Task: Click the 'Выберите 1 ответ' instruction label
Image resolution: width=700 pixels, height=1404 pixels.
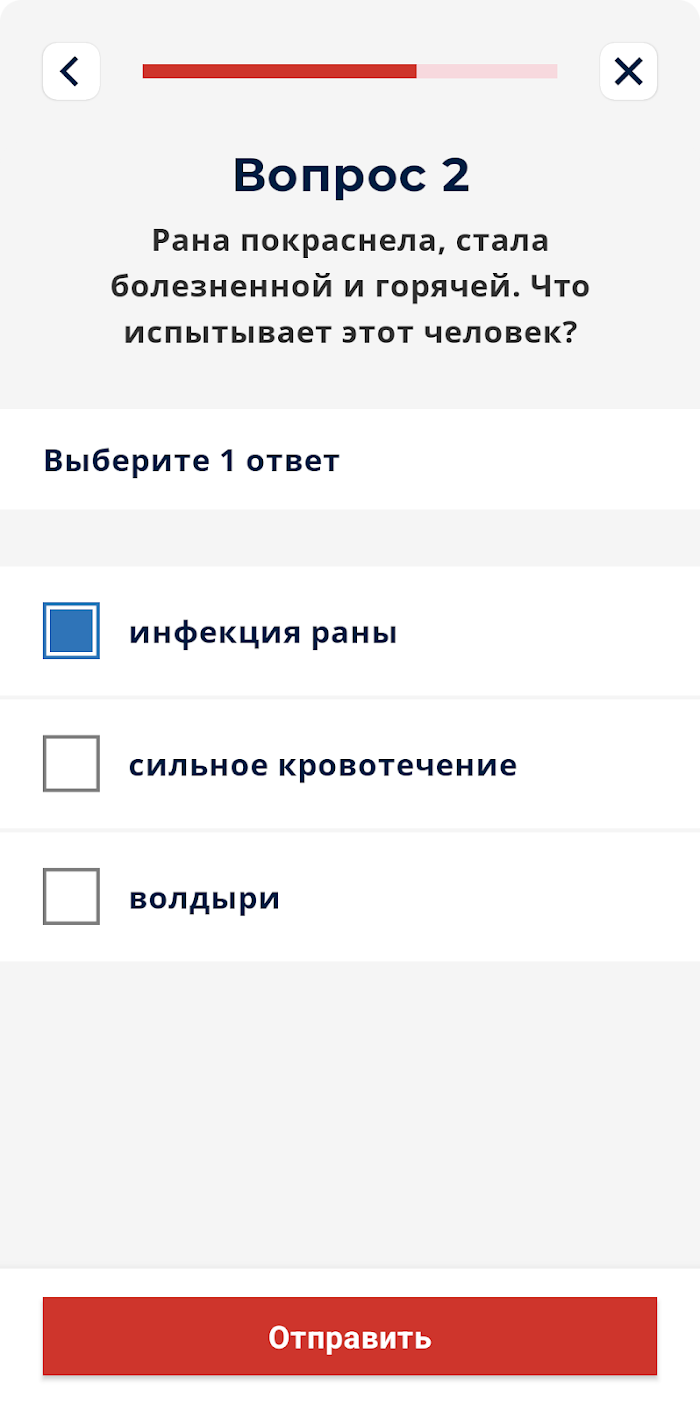Action: point(192,461)
